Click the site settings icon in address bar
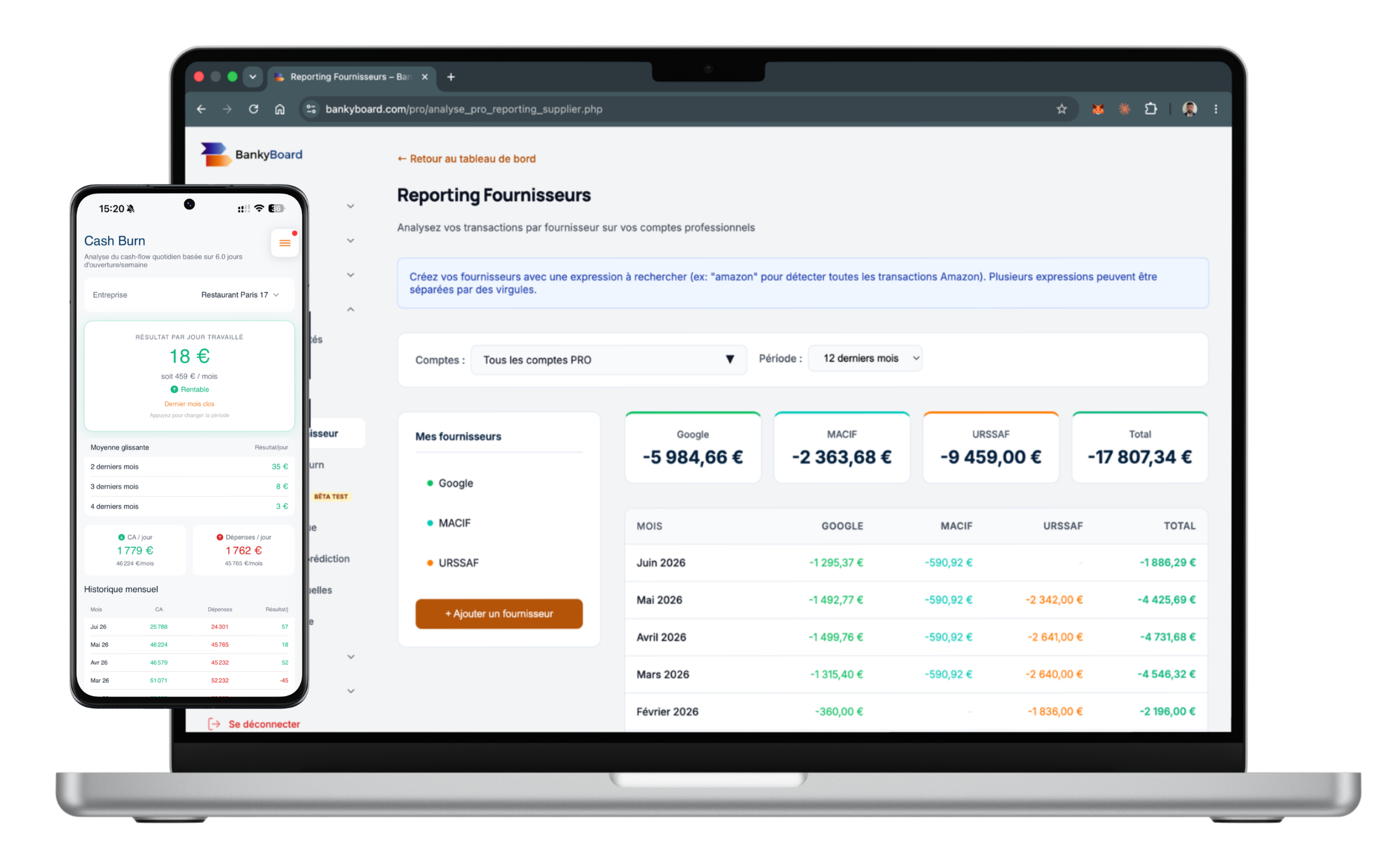 pos(311,109)
